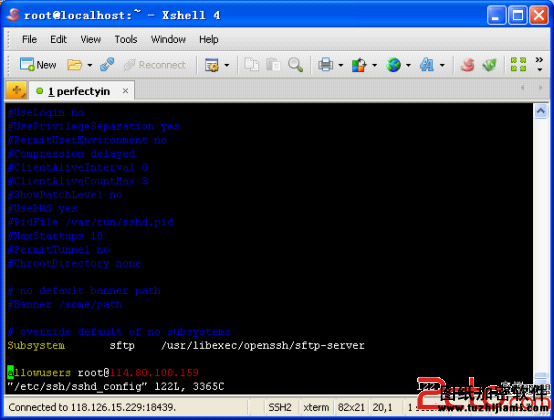Click the fullscreen arrows icon

(518, 64)
